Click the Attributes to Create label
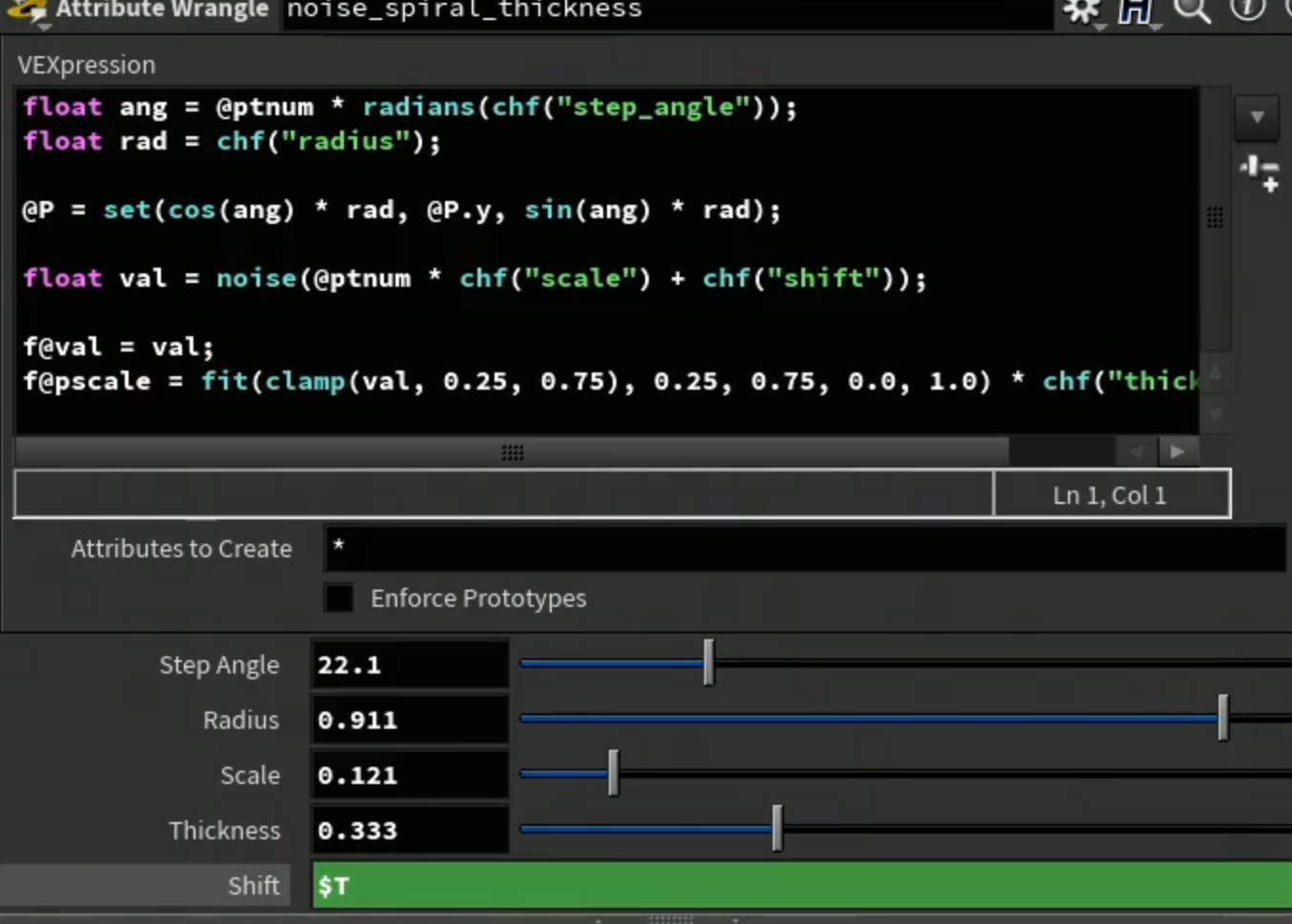This screenshot has height=924, width=1292. coord(181,549)
